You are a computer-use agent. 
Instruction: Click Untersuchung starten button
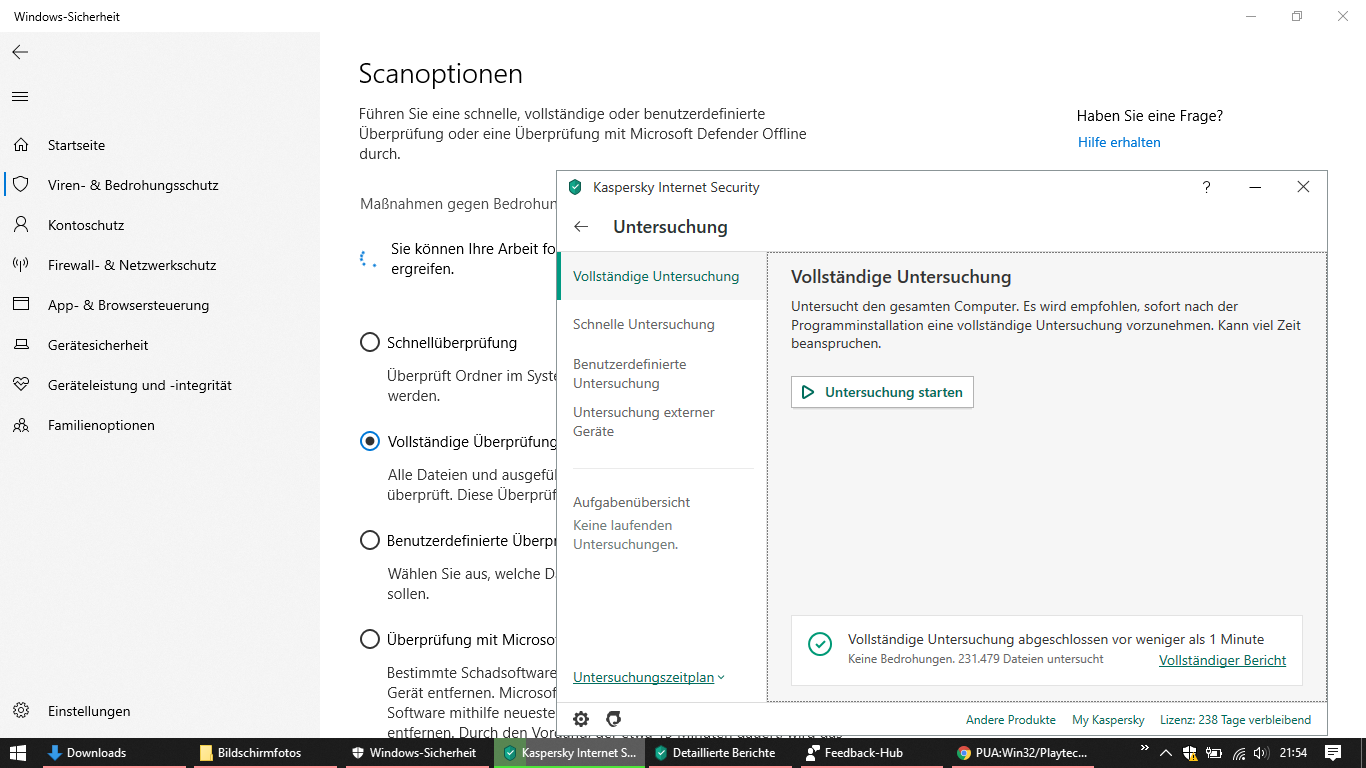[882, 392]
